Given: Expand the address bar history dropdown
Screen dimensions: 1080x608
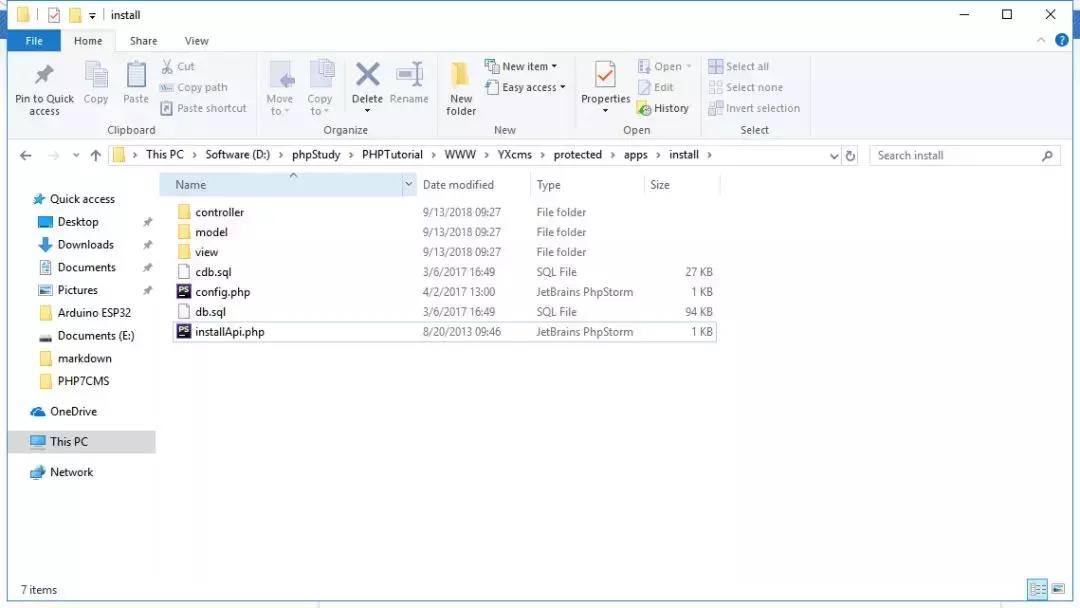Looking at the screenshot, I should (835, 156).
